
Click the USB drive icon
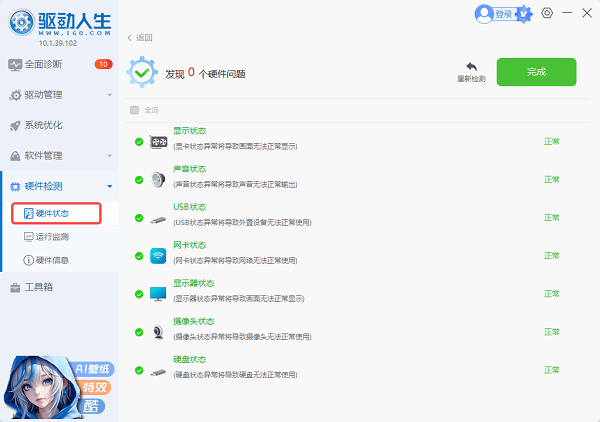158,220
